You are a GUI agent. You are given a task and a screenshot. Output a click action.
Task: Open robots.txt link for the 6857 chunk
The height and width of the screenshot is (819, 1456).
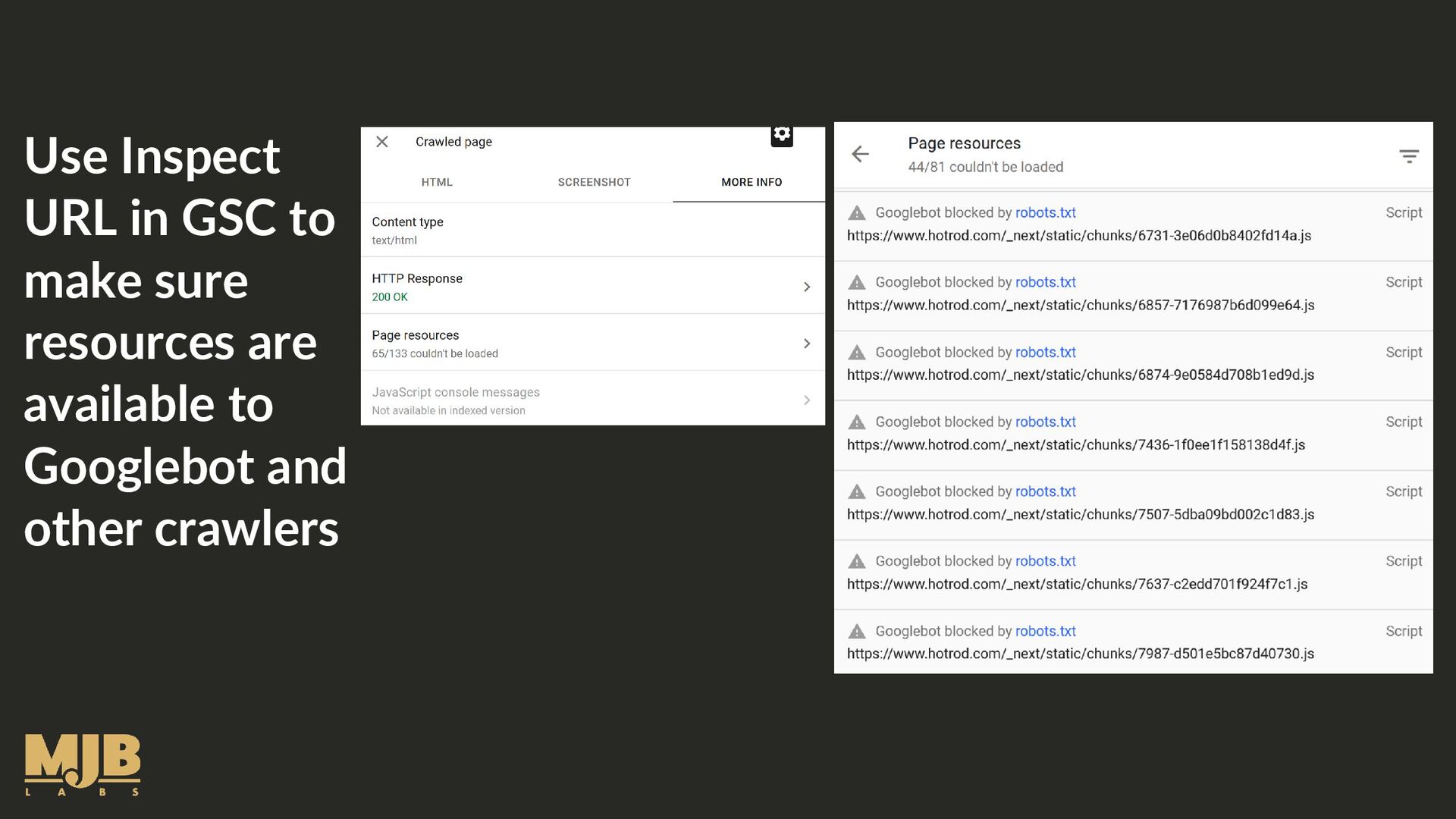tap(1046, 282)
